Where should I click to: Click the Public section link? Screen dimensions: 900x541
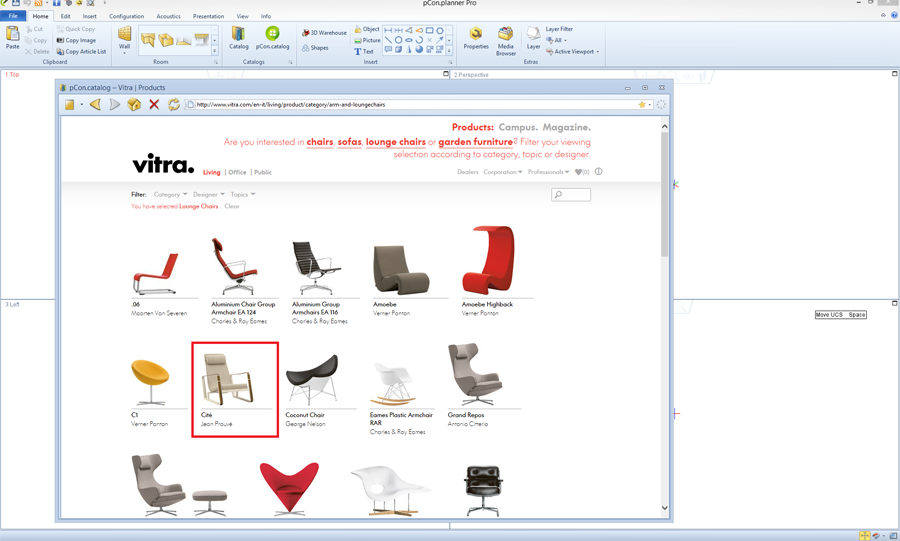(x=263, y=172)
